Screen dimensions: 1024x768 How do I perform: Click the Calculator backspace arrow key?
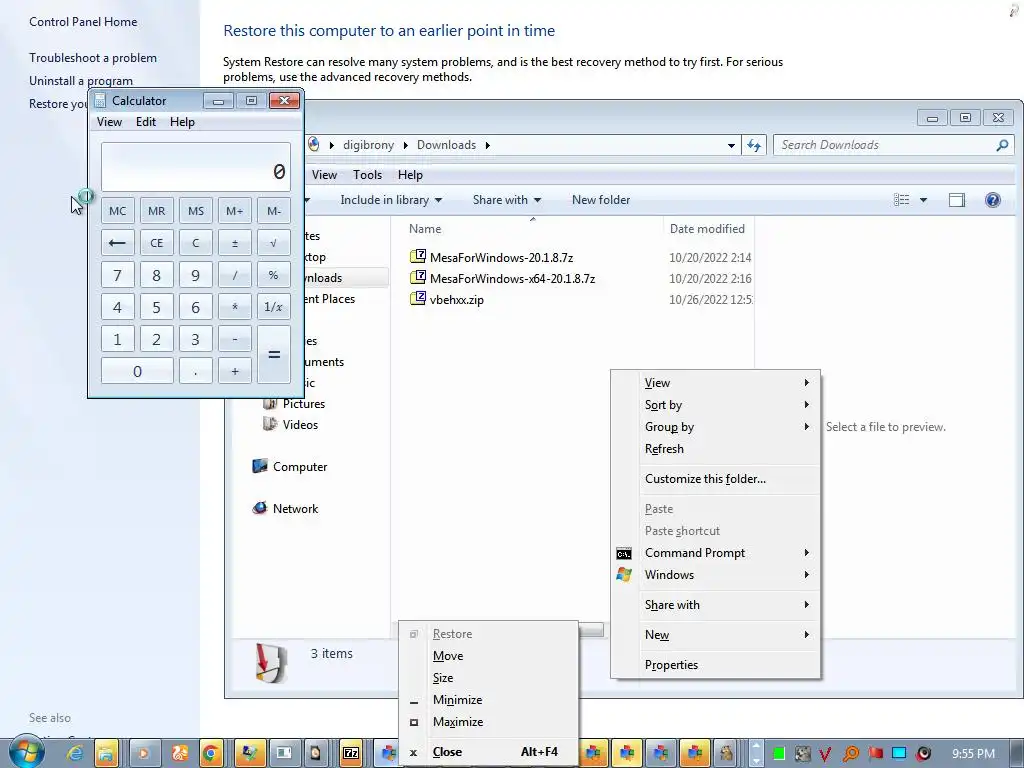(118, 243)
